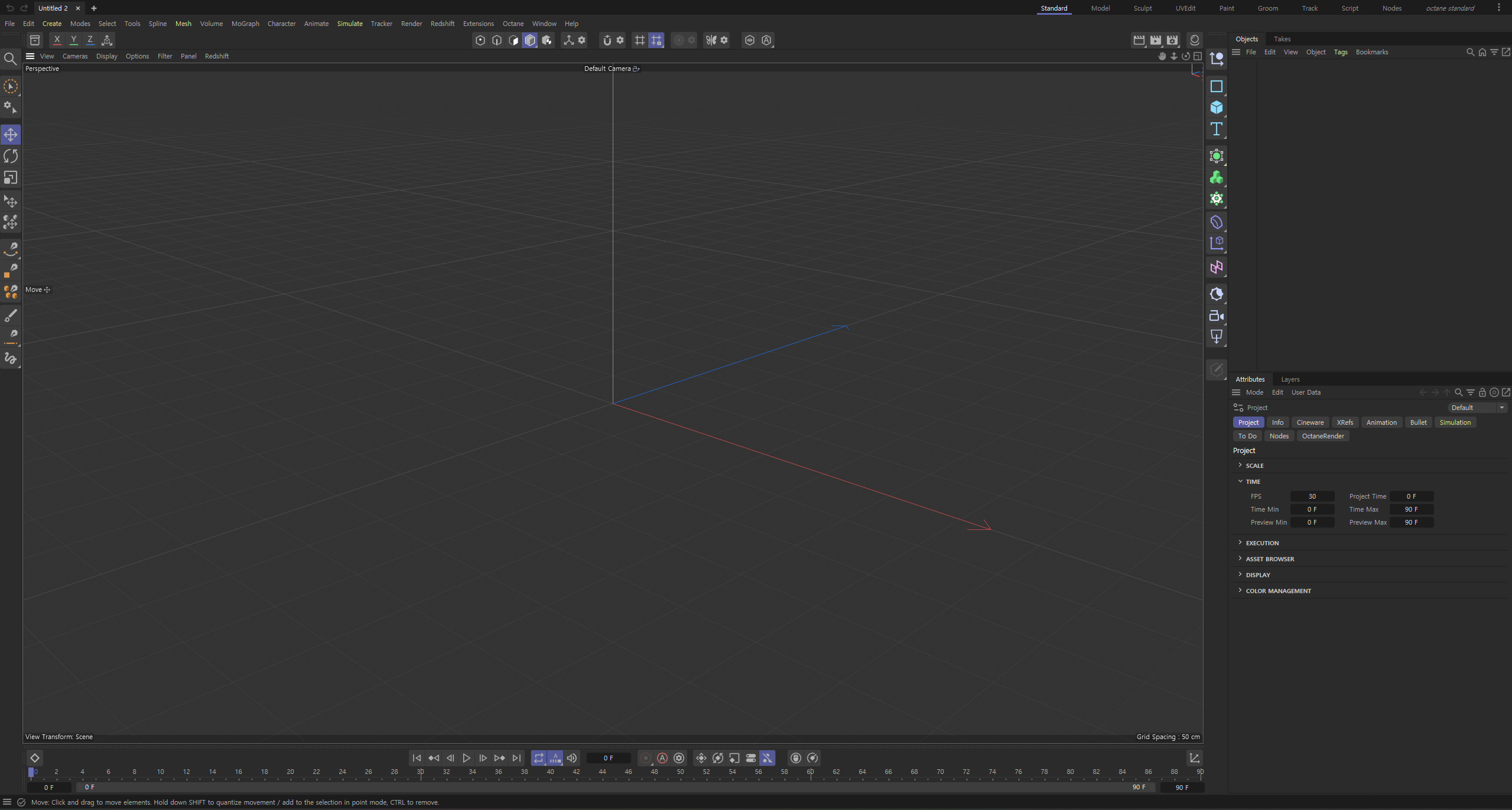Click frame 30 on the timeline ruler
Screen dimensions: 1512x810
(x=420, y=772)
